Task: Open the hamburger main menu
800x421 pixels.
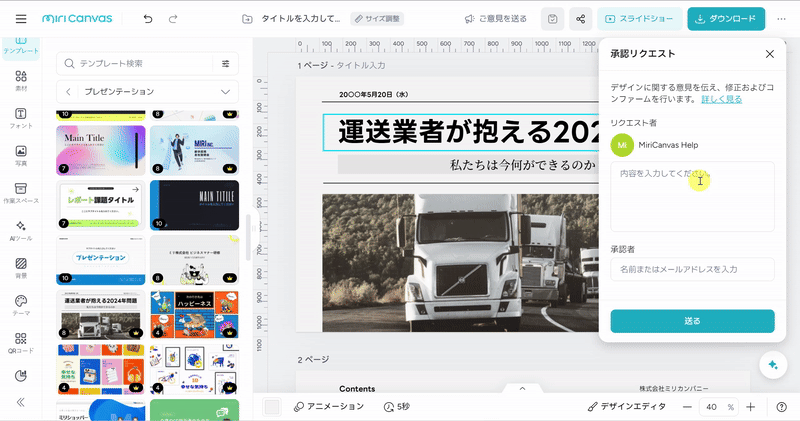Action: point(21,19)
